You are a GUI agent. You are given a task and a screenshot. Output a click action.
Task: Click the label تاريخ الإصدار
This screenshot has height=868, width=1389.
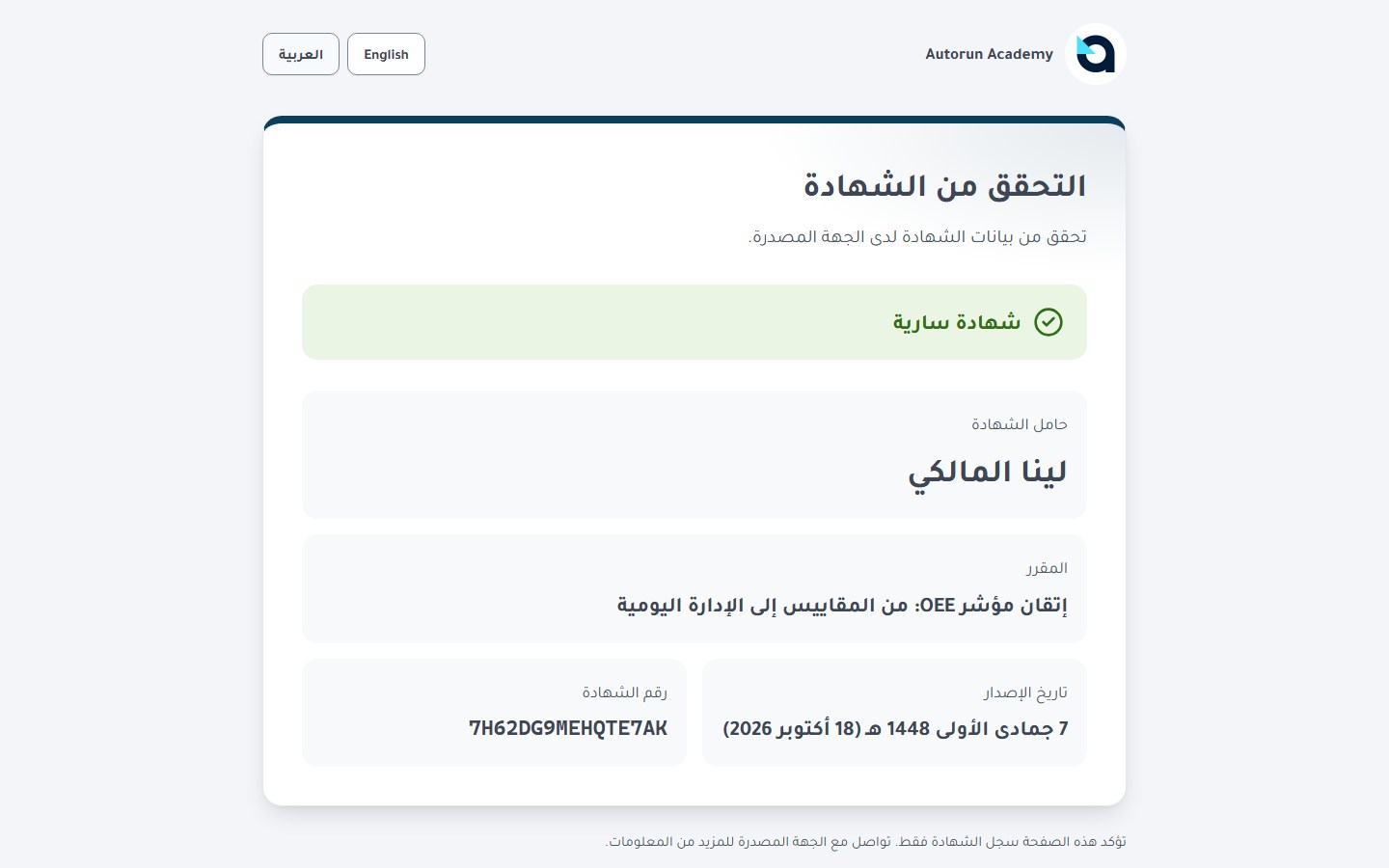tap(1025, 692)
